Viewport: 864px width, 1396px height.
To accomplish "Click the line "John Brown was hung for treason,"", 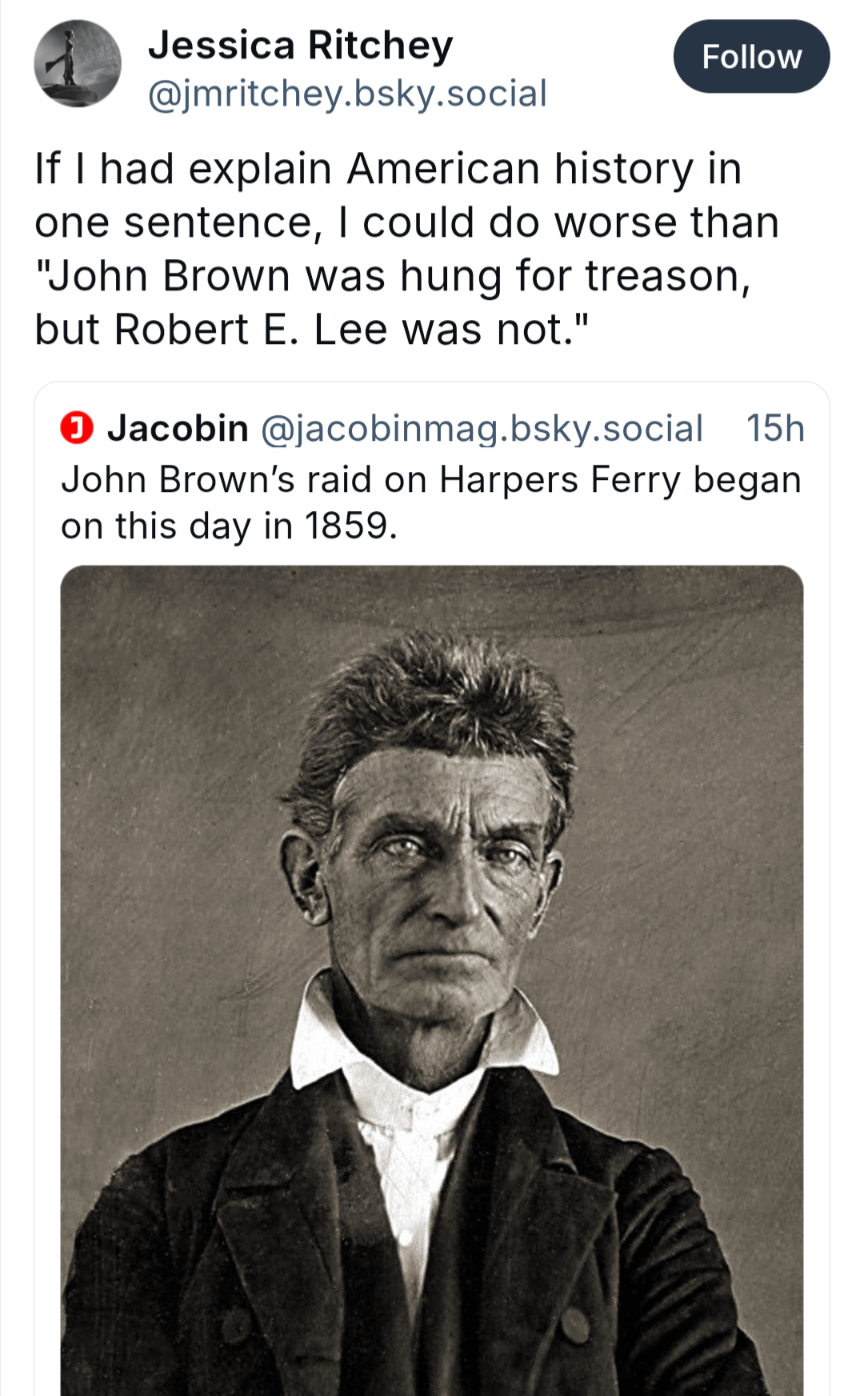I will coord(392,275).
